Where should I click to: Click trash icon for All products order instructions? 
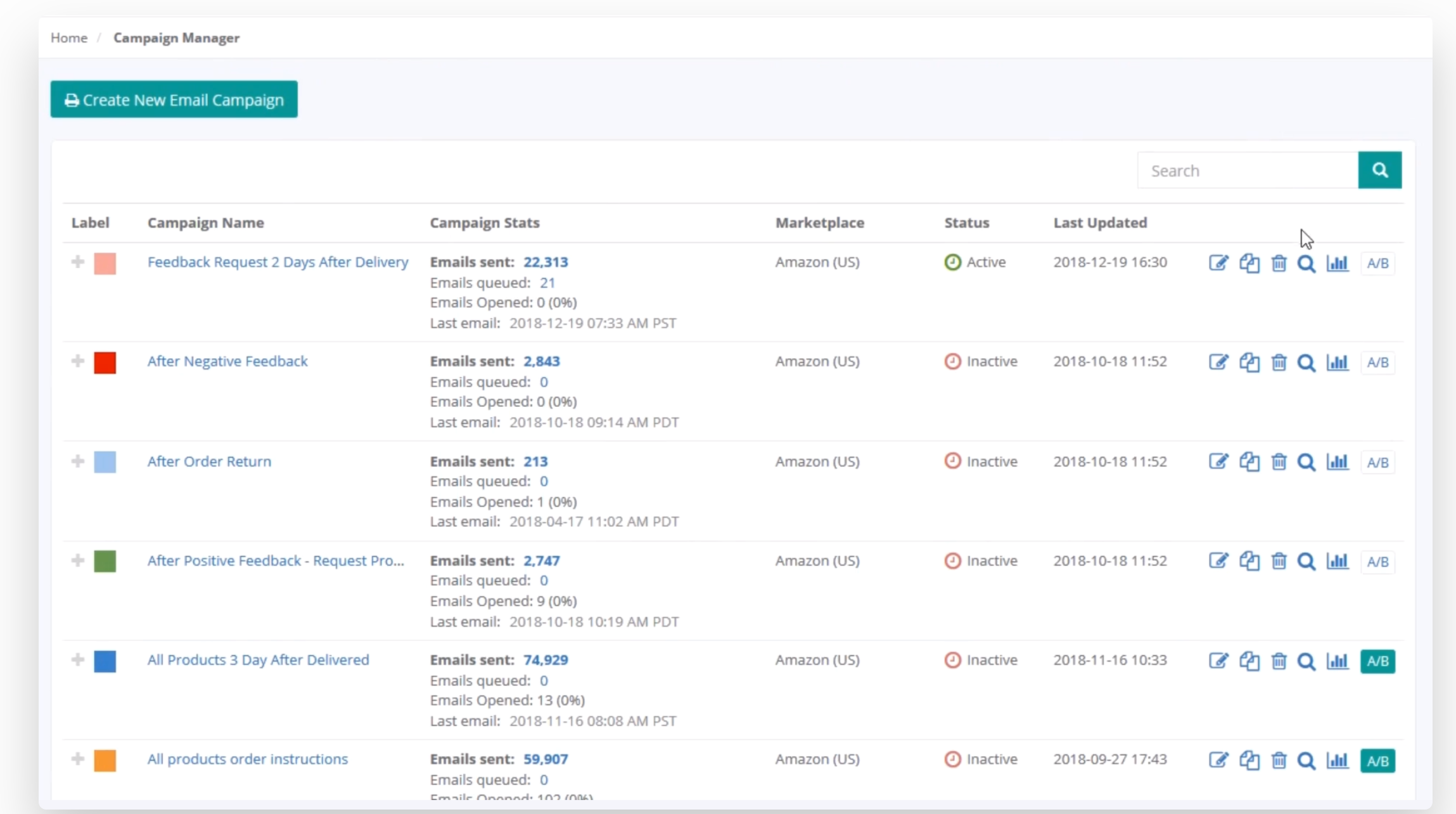pos(1279,759)
